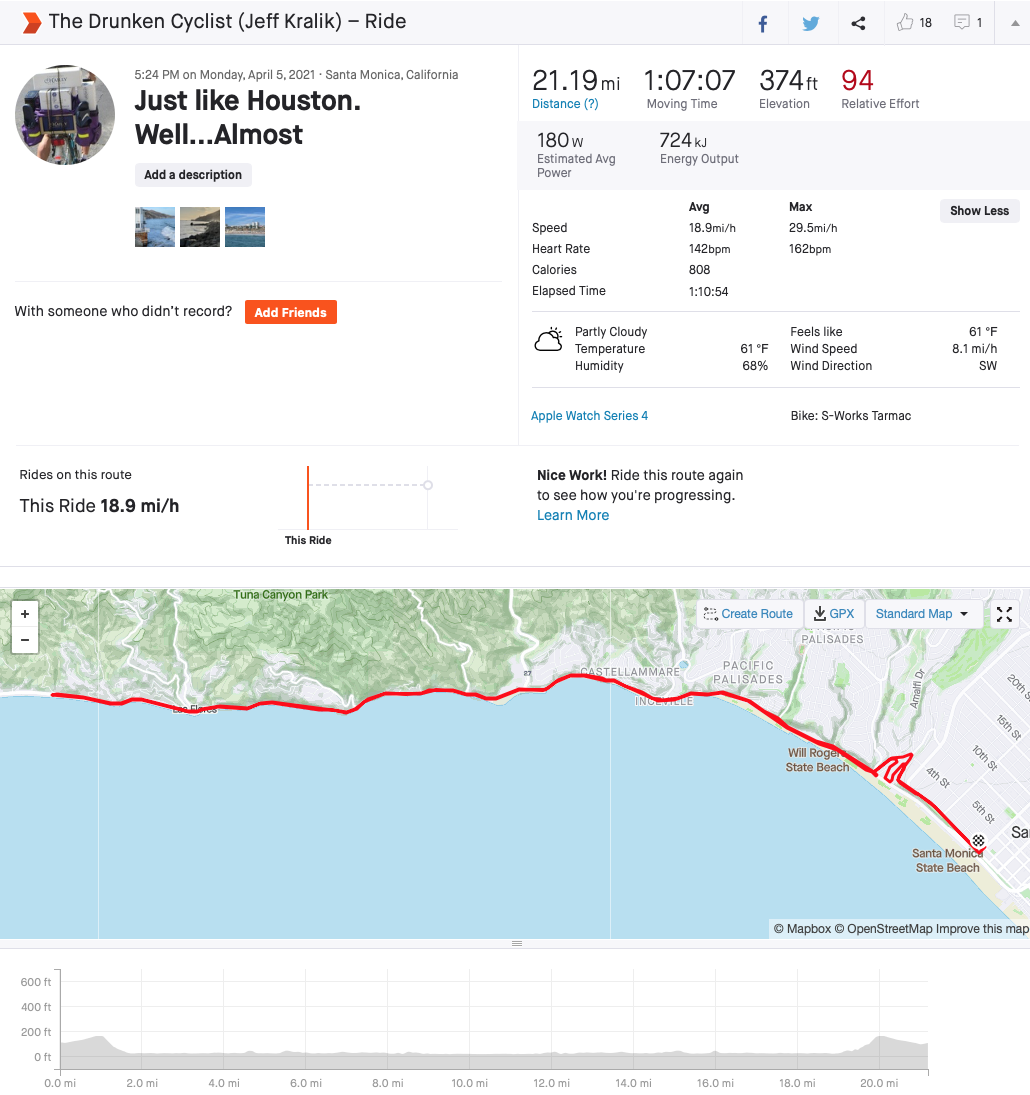This screenshot has width=1030, height=1095.
Task: Download the GPX file
Action: pos(834,614)
